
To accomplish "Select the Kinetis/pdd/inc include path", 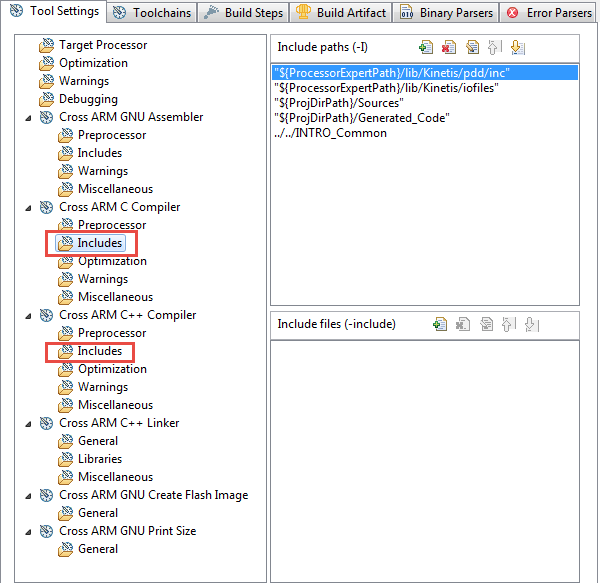I will point(425,73).
